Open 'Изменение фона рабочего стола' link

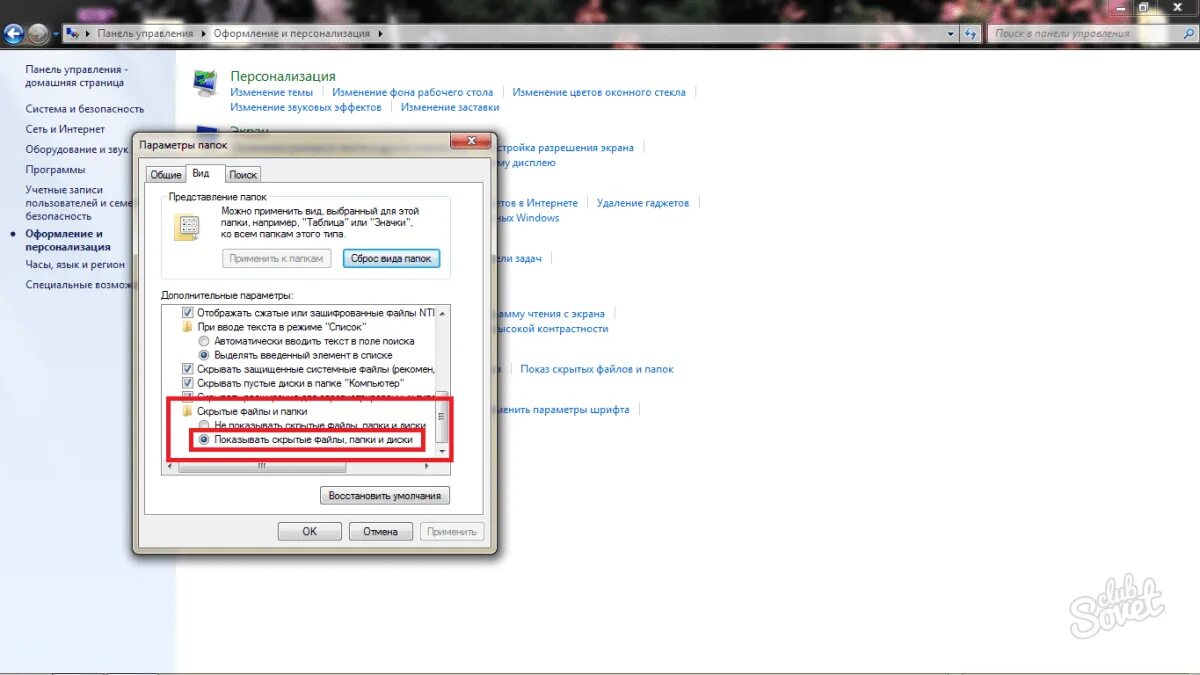[412, 92]
